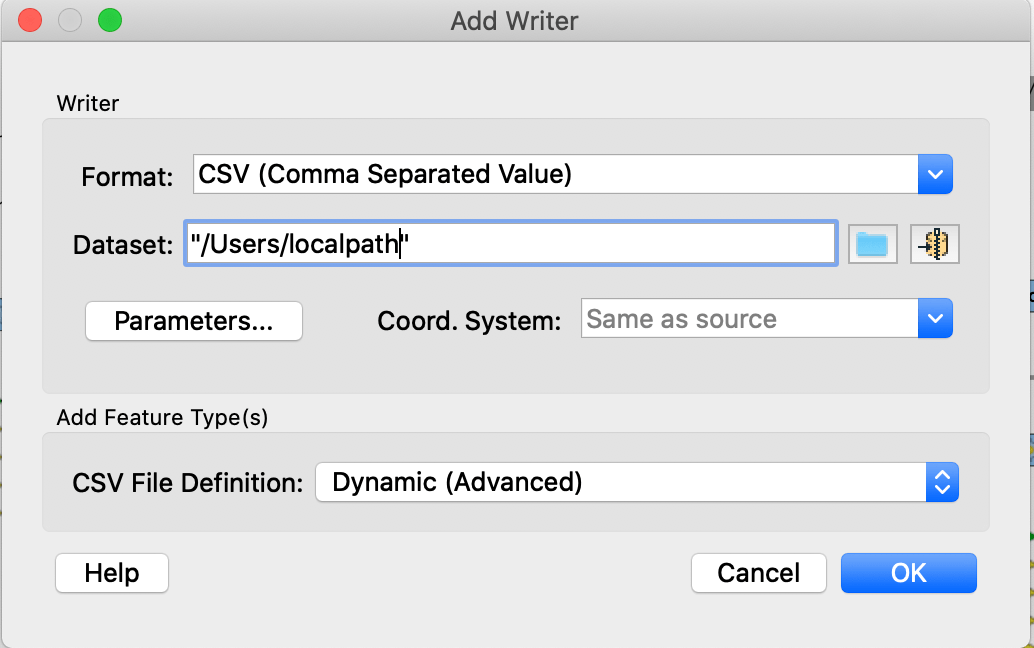Click the Help button
The width and height of the screenshot is (1034, 648).
pyautogui.click(x=111, y=573)
